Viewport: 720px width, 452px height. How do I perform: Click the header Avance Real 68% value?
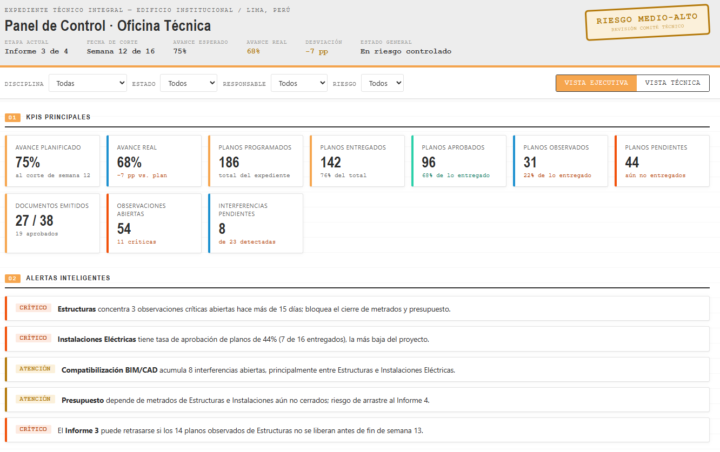(x=253, y=51)
